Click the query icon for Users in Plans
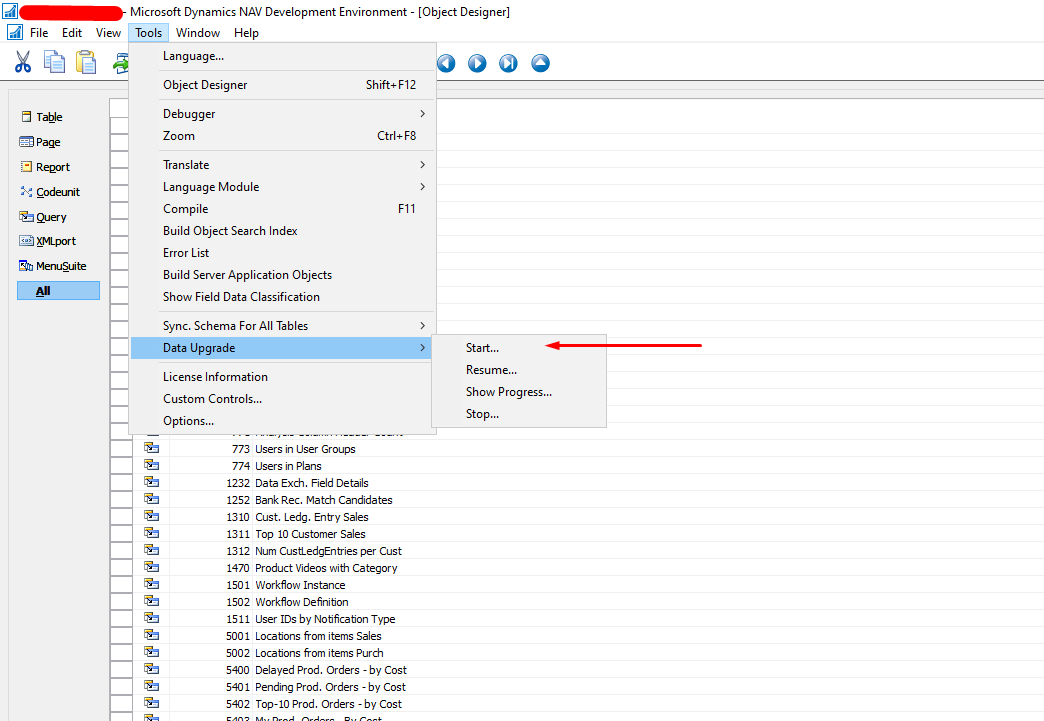 tap(152, 465)
